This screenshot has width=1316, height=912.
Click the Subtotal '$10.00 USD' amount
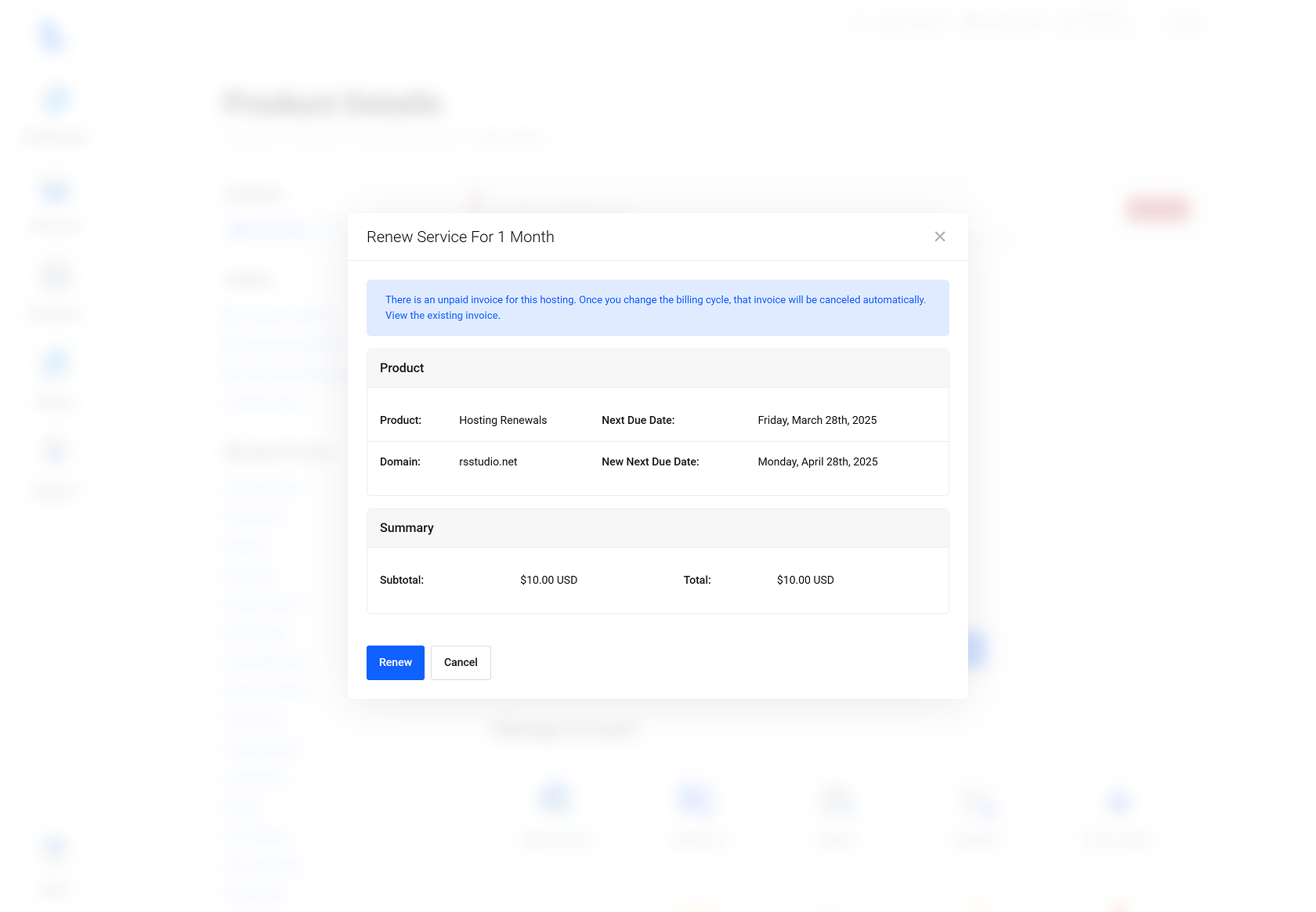(x=548, y=581)
